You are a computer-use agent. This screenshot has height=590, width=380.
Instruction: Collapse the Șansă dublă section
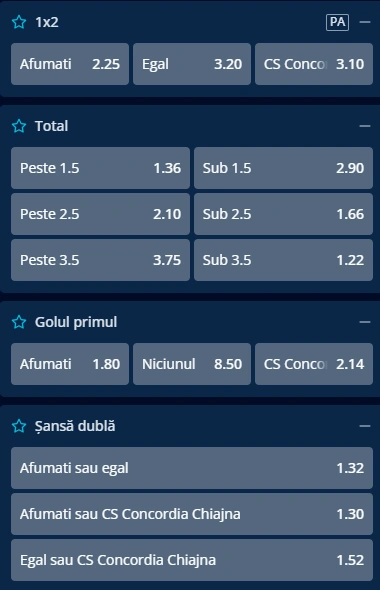pos(365,426)
